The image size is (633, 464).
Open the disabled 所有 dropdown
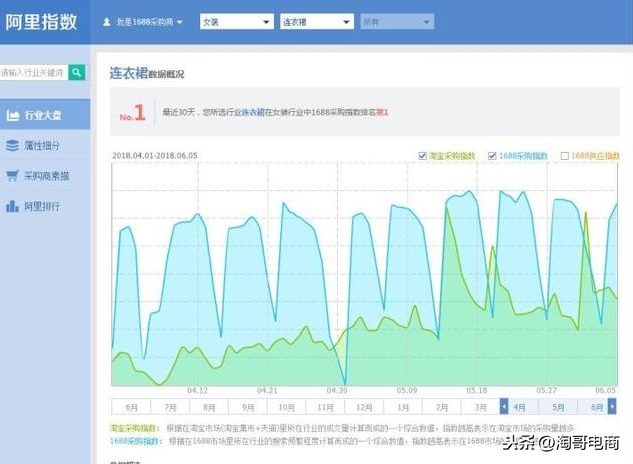click(x=397, y=22)
